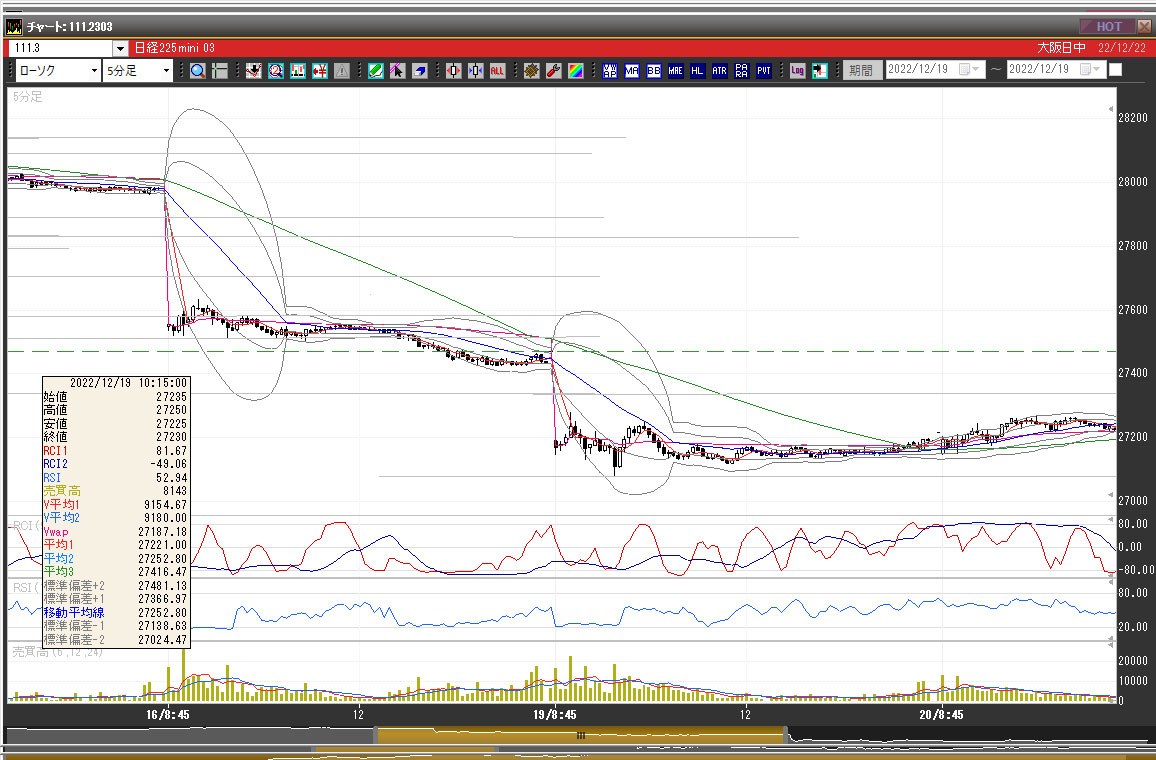Click the HOT button in title bar
1156x760 pixels.
click(x=1108, y=27)
